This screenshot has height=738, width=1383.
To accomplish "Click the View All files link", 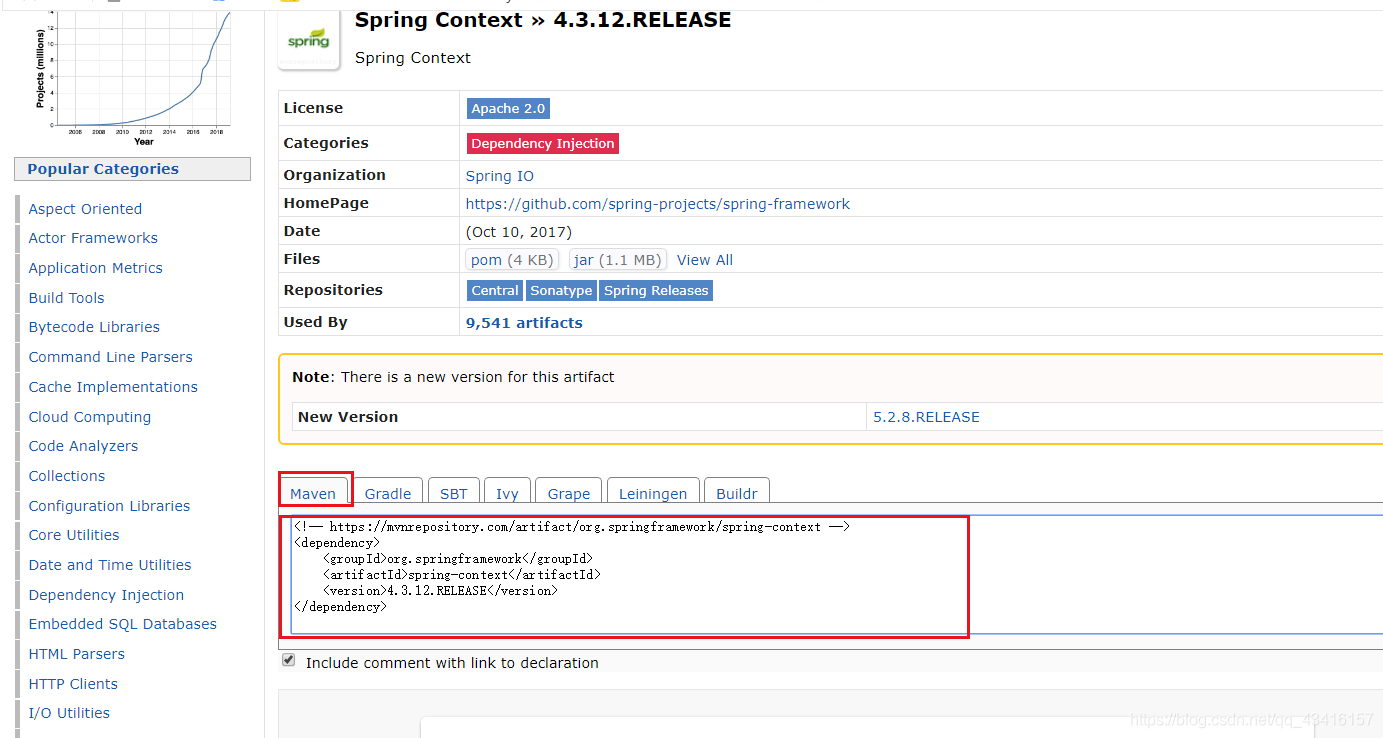I will tap(705, 260).
